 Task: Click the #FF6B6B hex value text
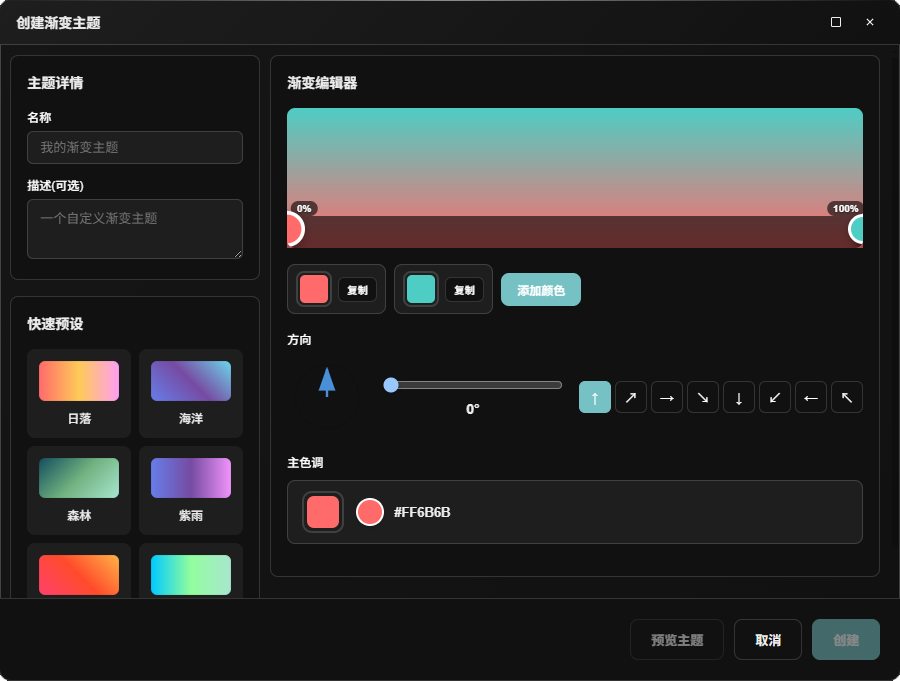pyautogui.click(x=422, y=512)
